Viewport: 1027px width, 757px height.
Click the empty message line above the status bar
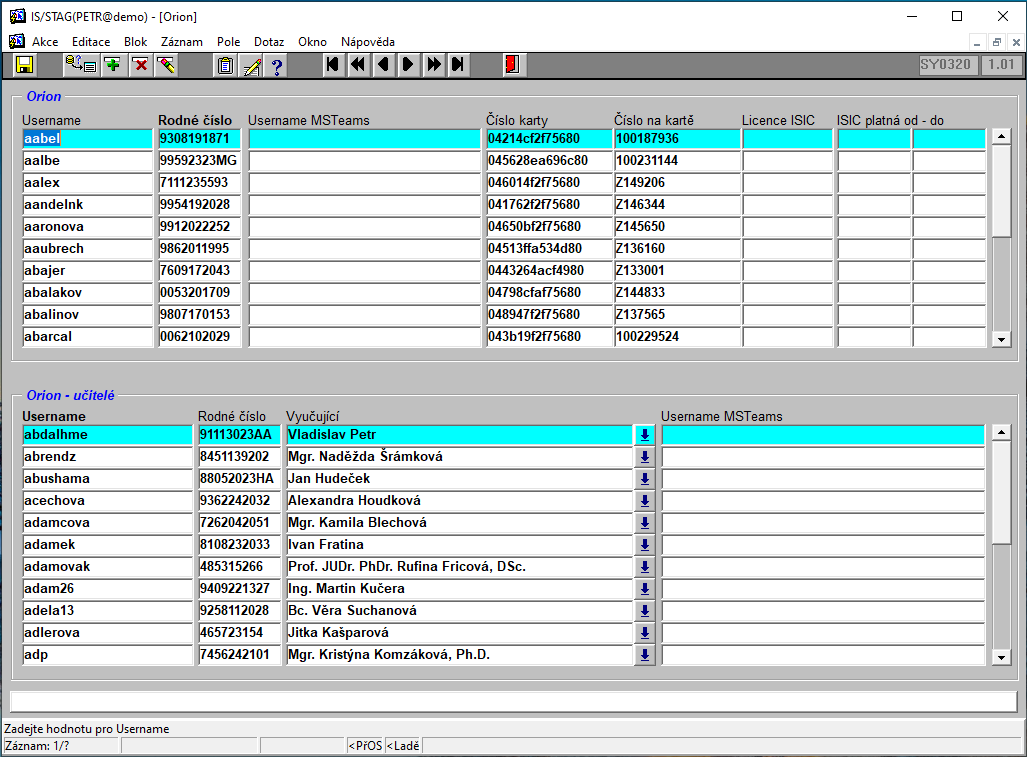pos(514,701)
